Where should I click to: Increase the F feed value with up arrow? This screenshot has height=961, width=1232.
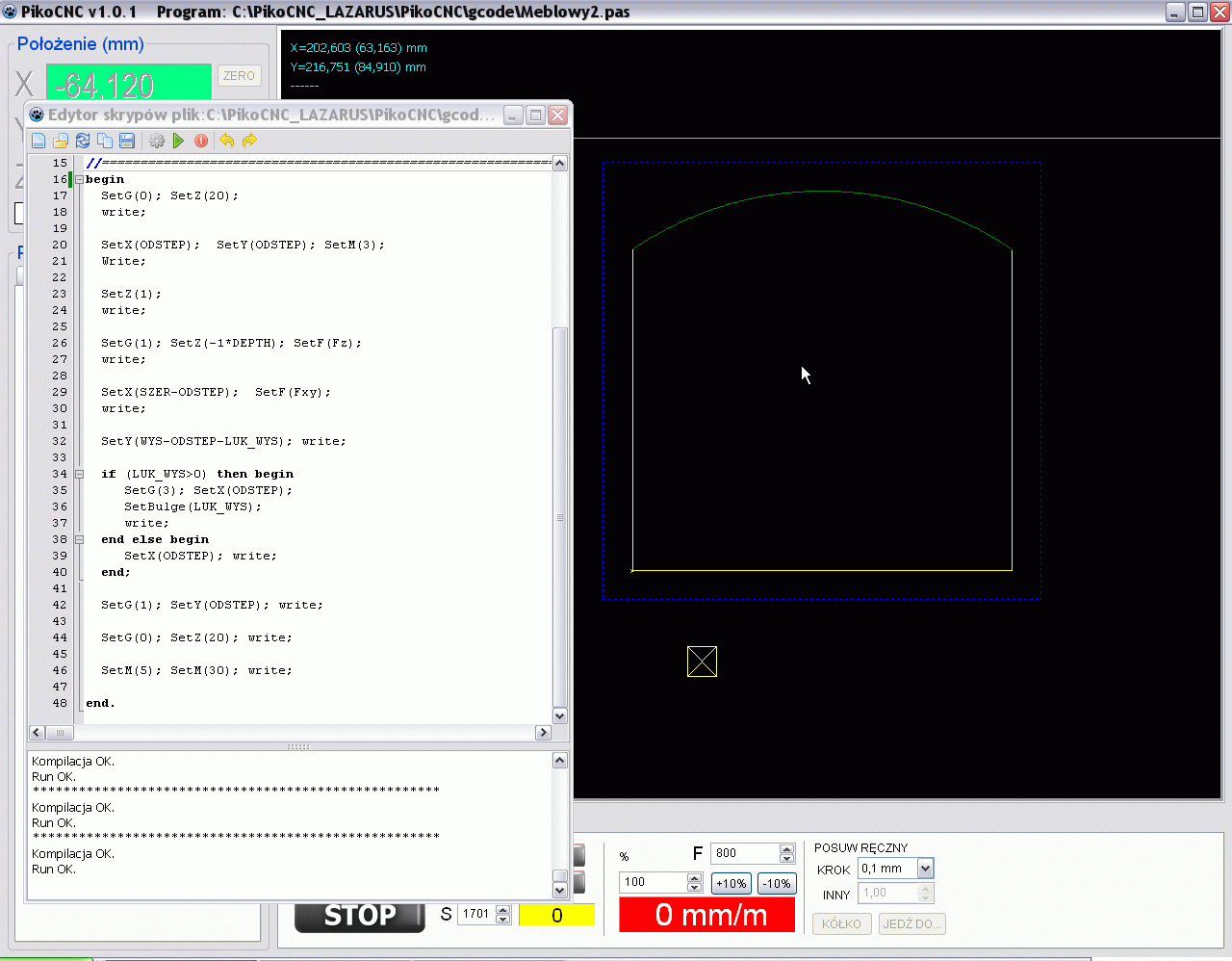[x=786, y=848]
